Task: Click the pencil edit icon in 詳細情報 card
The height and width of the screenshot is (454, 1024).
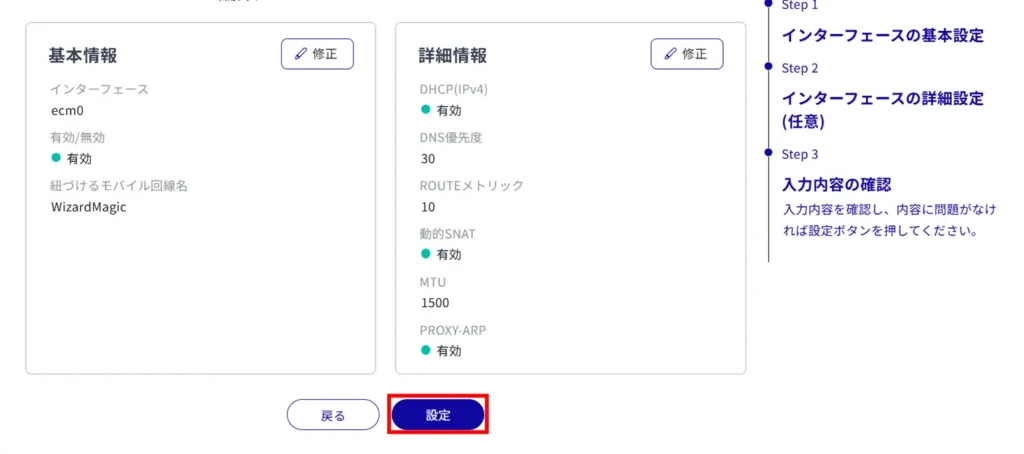Action: click(671, 54)
